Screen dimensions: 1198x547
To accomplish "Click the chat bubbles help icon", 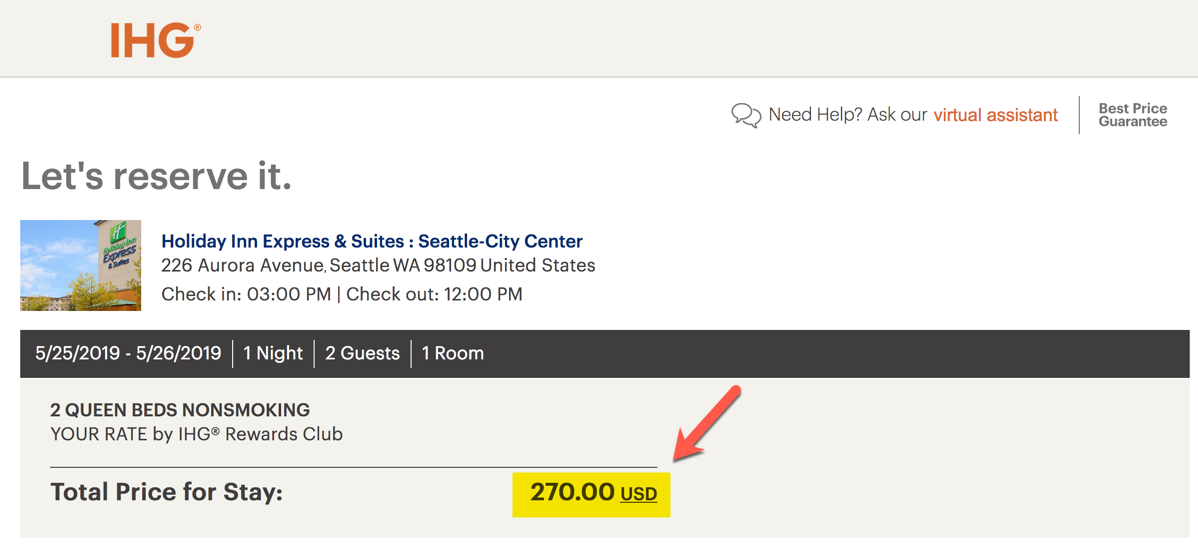I will point(746,115).
